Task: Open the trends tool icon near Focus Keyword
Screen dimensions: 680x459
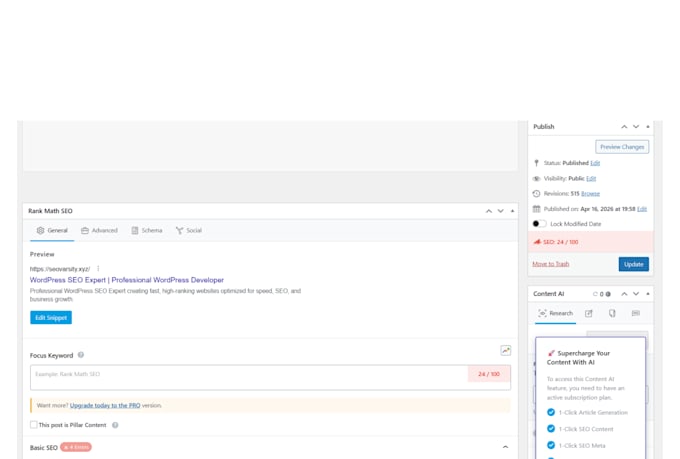Action: click(x=506, y=351)
